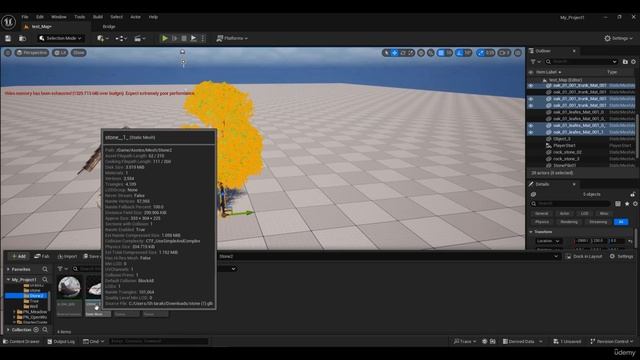Open the Location type dropdown
This screenshot has width=640, height=360.
(x=548, y=241)
